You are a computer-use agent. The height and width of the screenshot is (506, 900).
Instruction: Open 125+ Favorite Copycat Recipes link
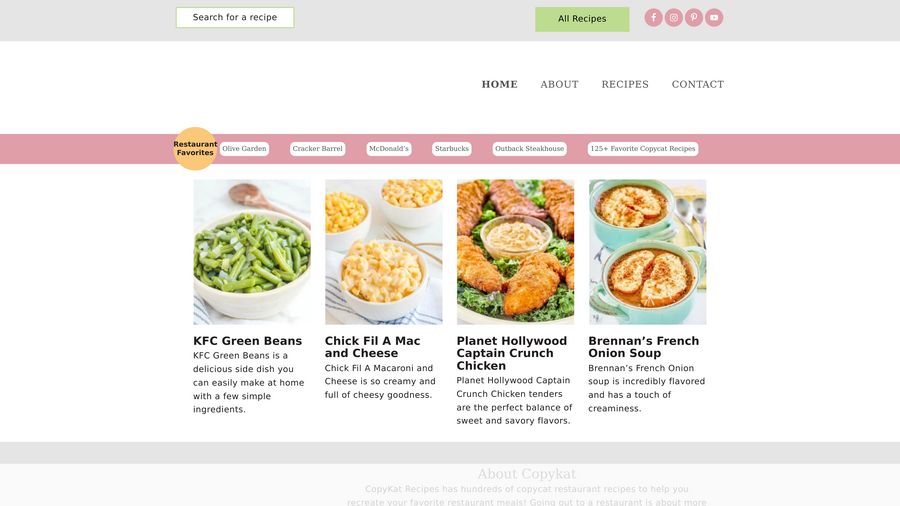click(643, 149)
